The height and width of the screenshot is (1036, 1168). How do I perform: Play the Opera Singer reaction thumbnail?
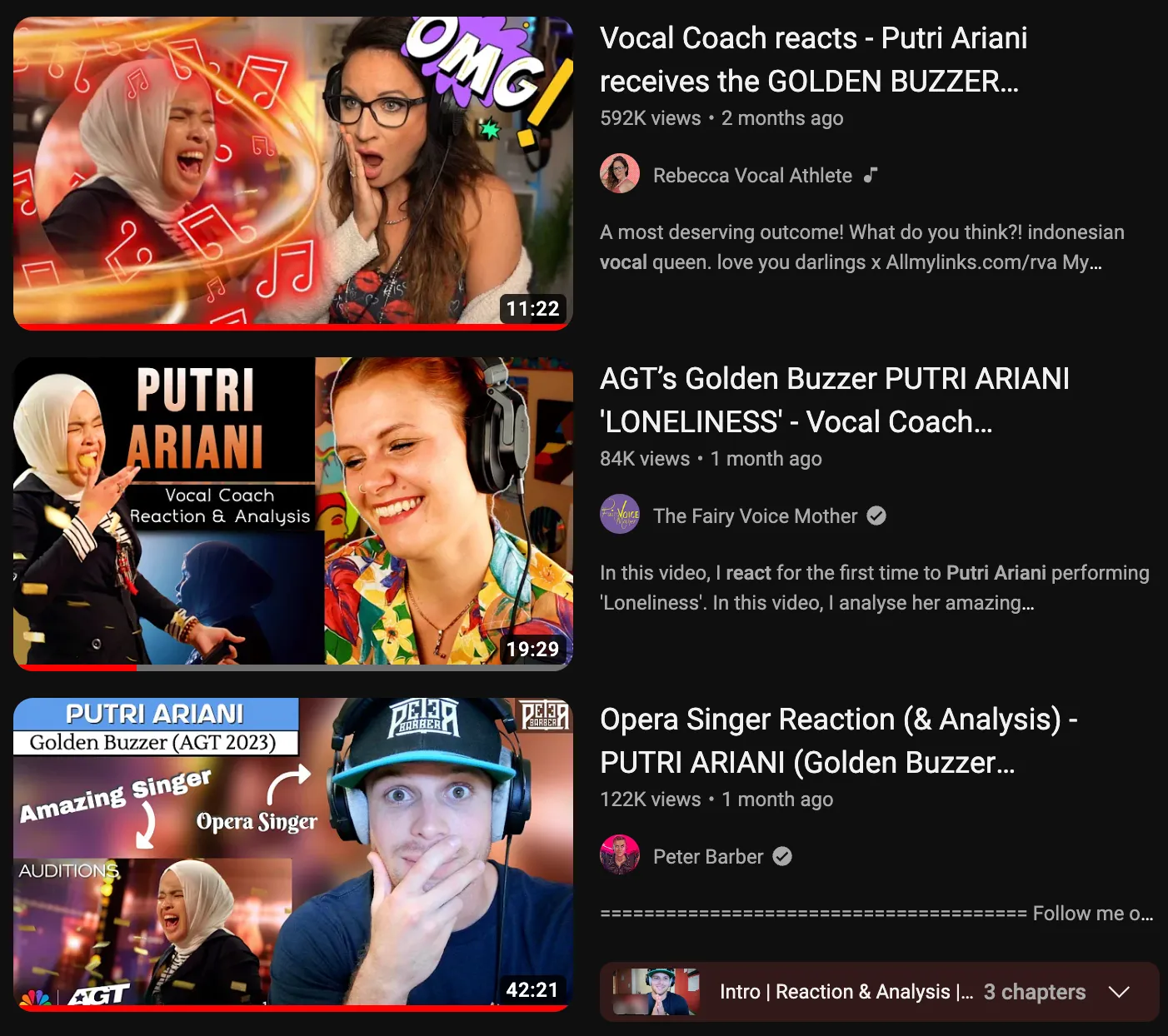(293, 854)
